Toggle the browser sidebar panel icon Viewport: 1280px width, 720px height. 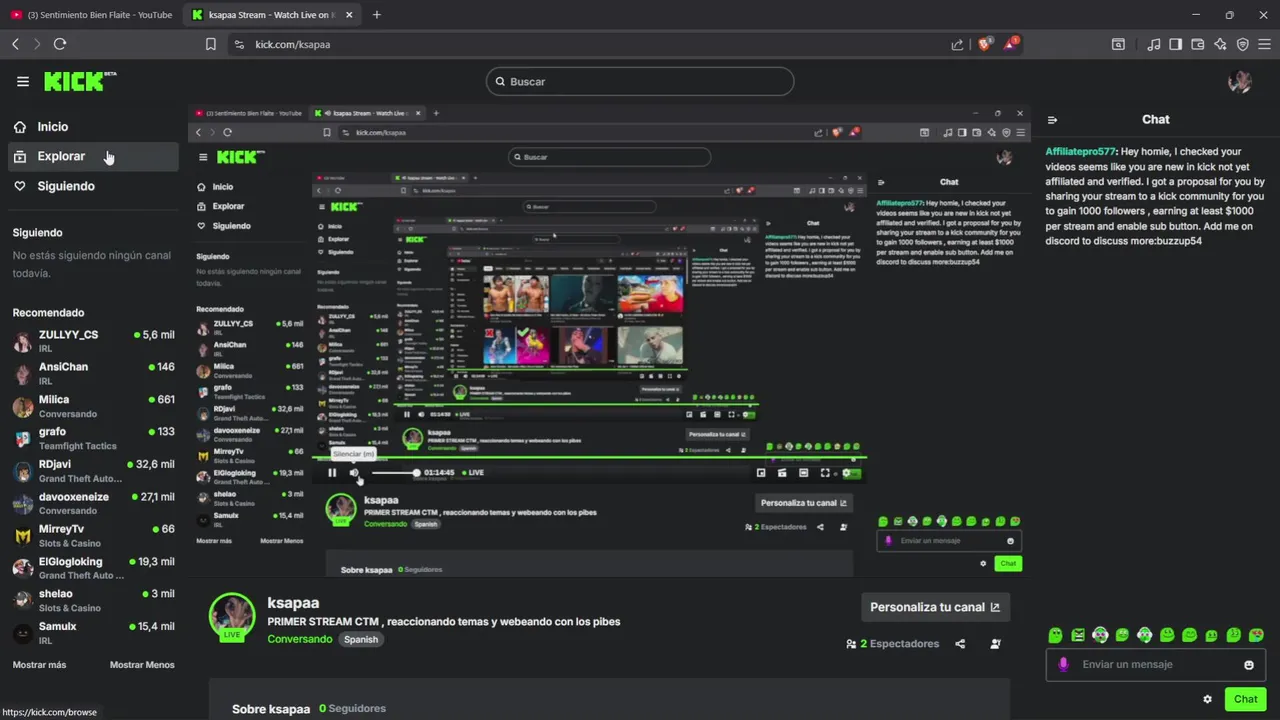coord(1176,44)
